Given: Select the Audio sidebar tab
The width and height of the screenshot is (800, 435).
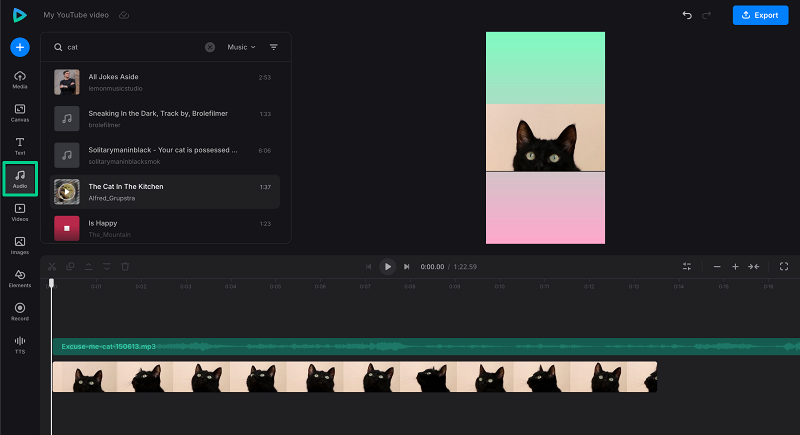Looking at the screenshot, I should [x=20, y=179].
